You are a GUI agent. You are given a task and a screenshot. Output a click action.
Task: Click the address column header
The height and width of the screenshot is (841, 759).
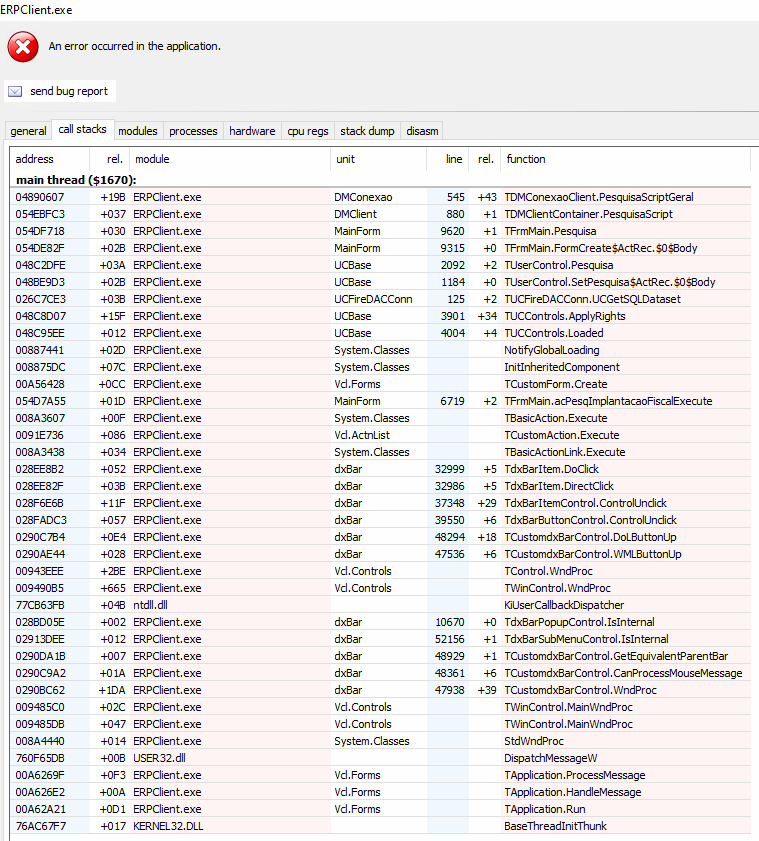click(35, 159)
